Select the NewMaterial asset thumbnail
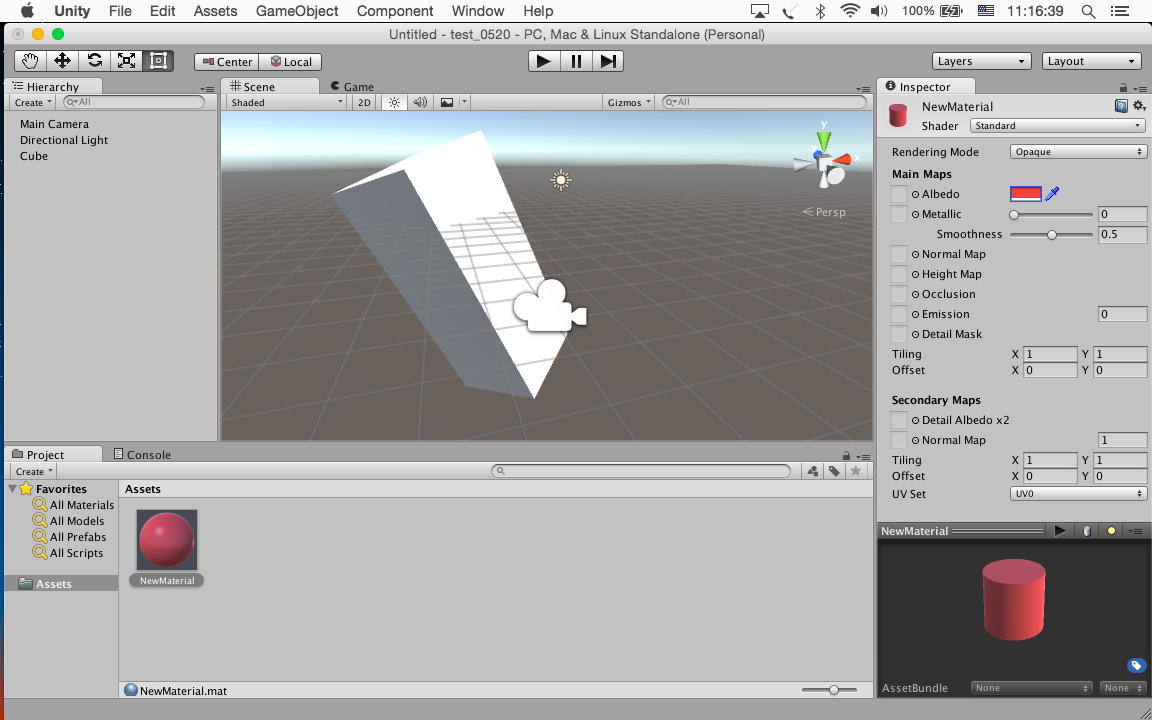The width and height of the screenshot is (1152, 720). (x=167, y=541)
